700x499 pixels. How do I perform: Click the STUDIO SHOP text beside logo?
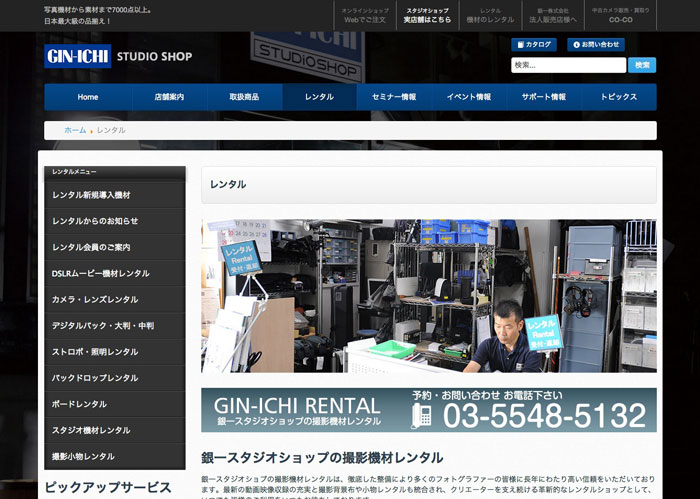(x=154, y=56)
